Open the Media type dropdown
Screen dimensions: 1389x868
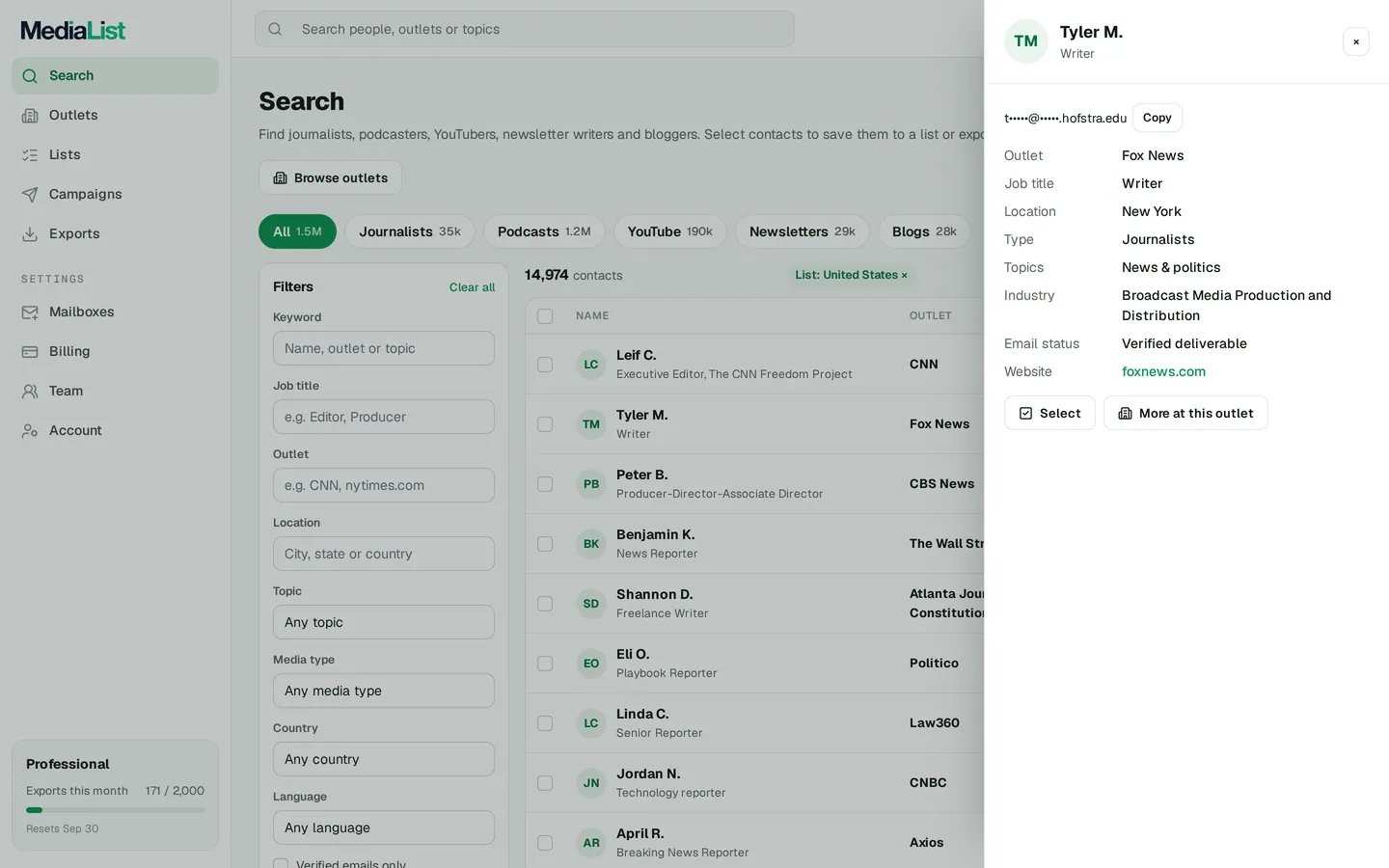(x=384, y=691)
